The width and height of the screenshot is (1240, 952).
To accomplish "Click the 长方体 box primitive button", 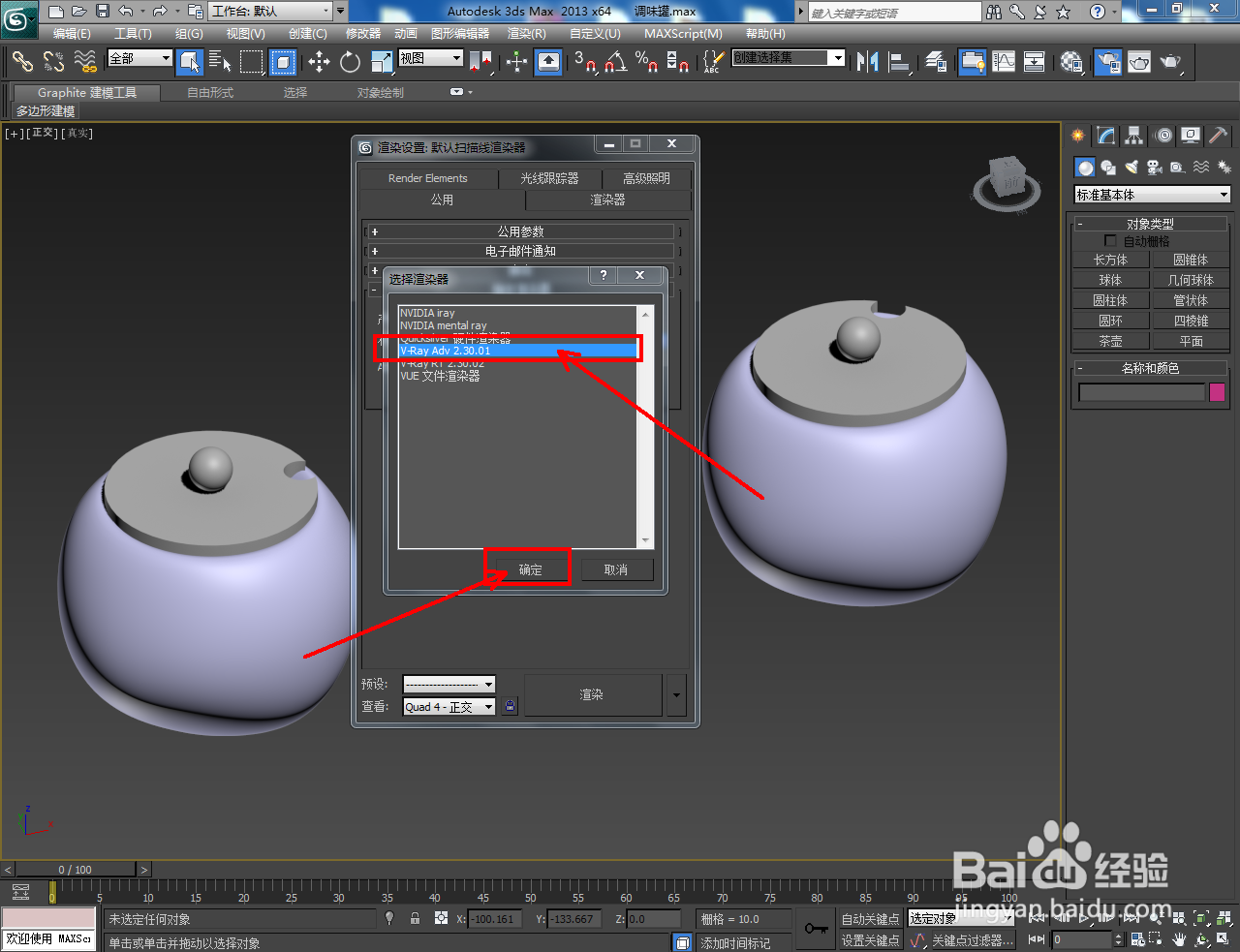I will pyautogui.click(x=1111, y=260).
